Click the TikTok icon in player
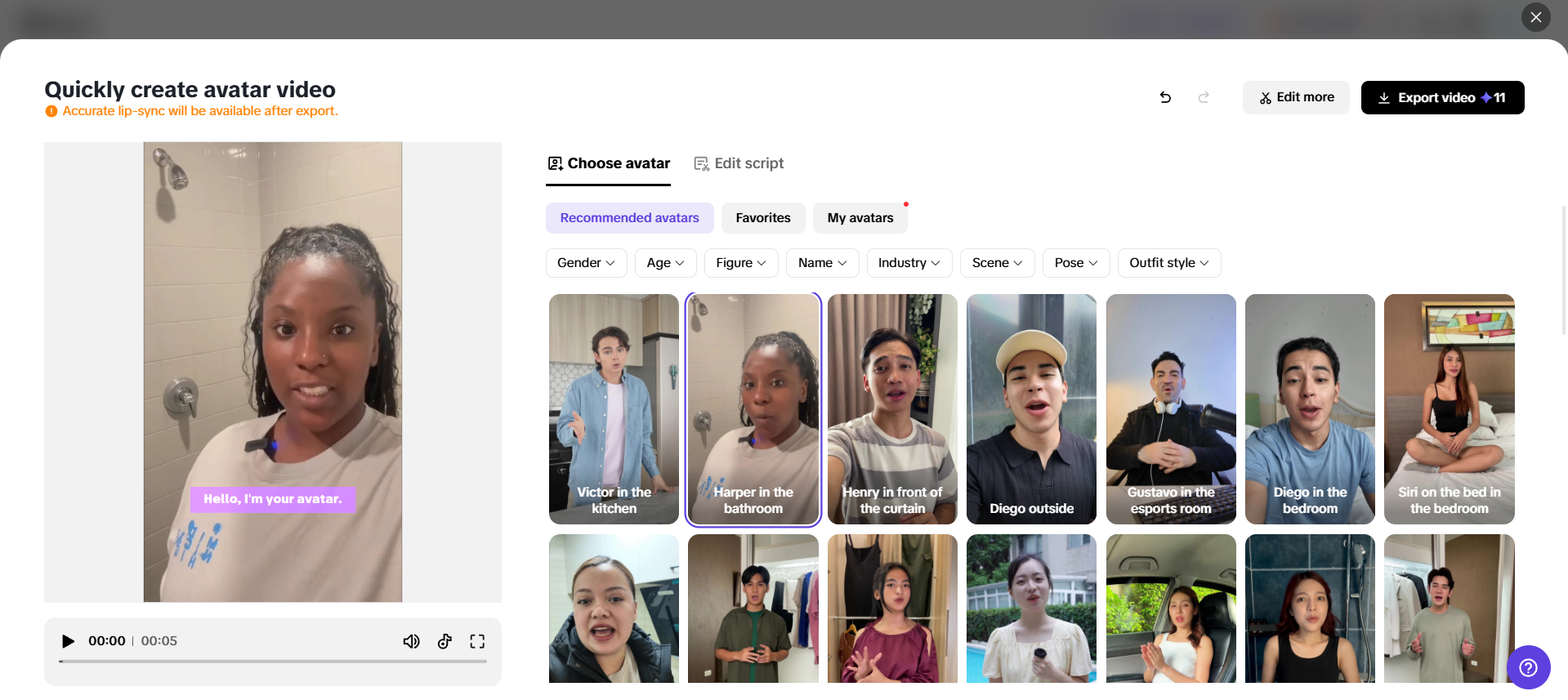Image resolution: width=1568 pixels, height=700 pixels. pyautogui.click(x=444, y=641)
